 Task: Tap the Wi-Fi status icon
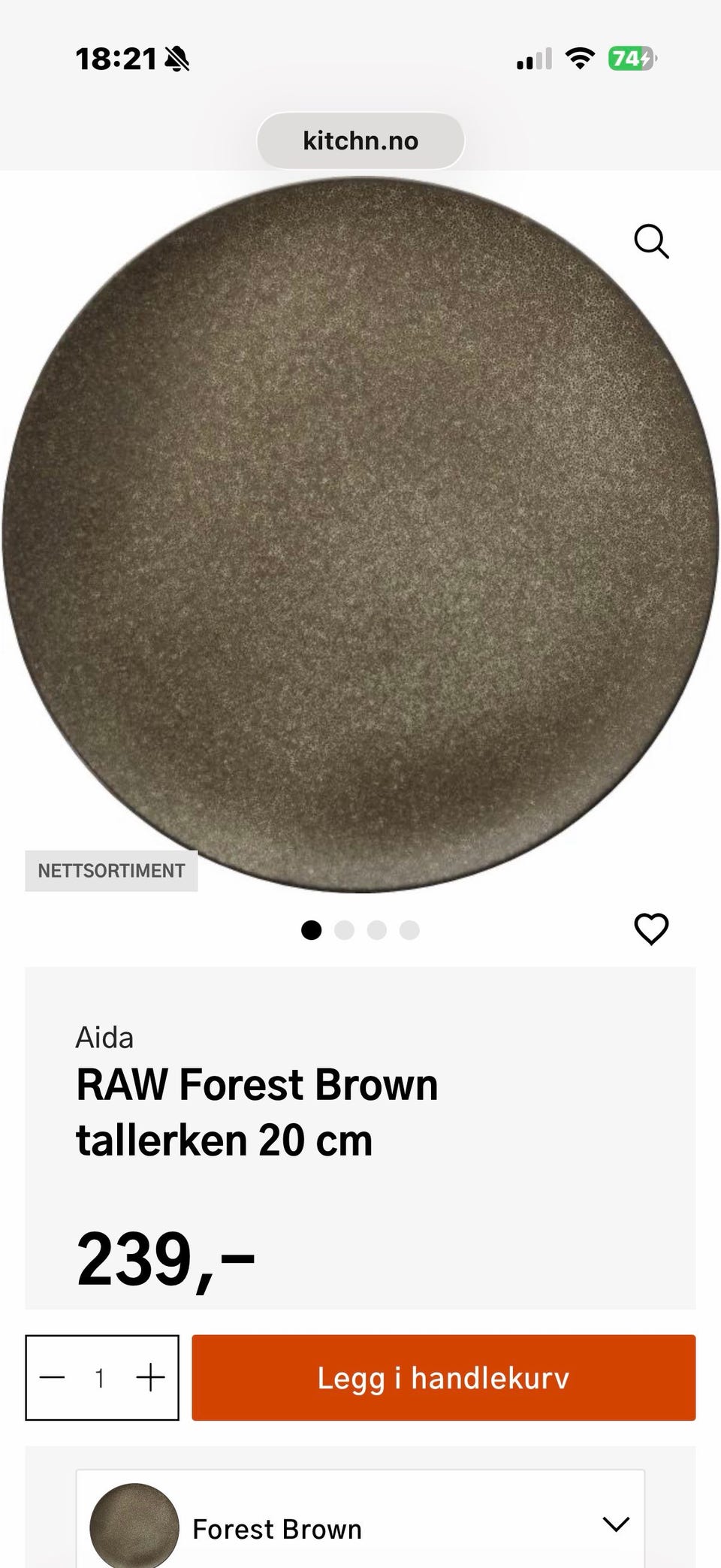579,58
